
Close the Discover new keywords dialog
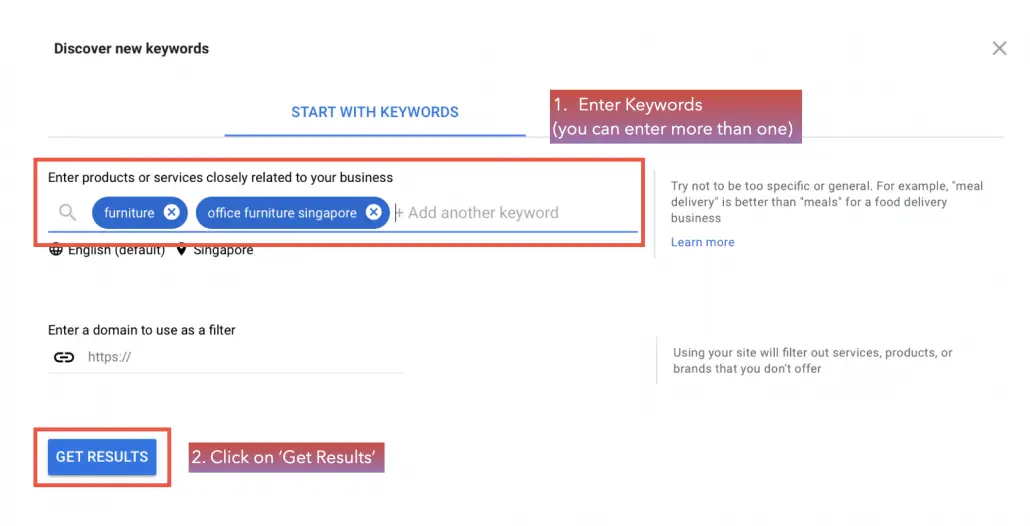(999, 48)
